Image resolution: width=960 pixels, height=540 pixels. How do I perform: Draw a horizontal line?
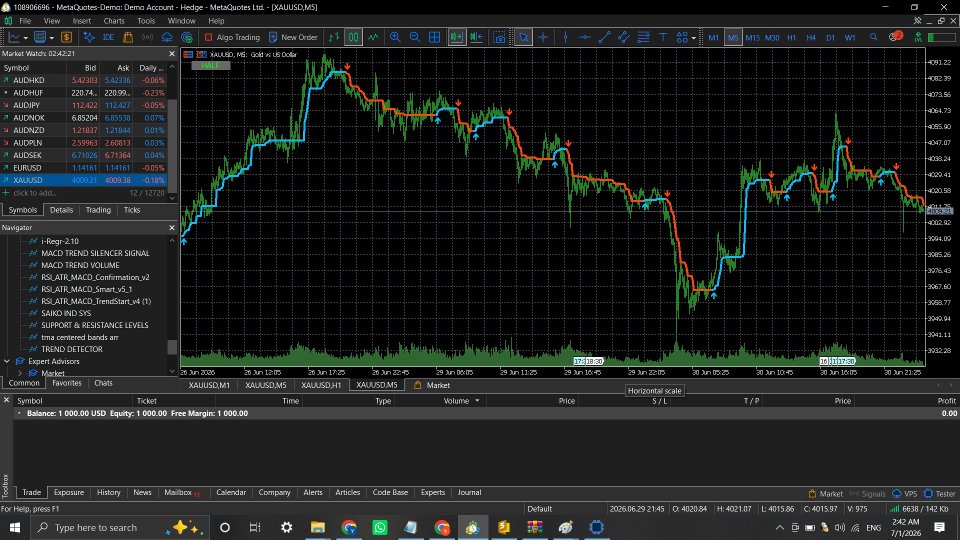point(585,37)
